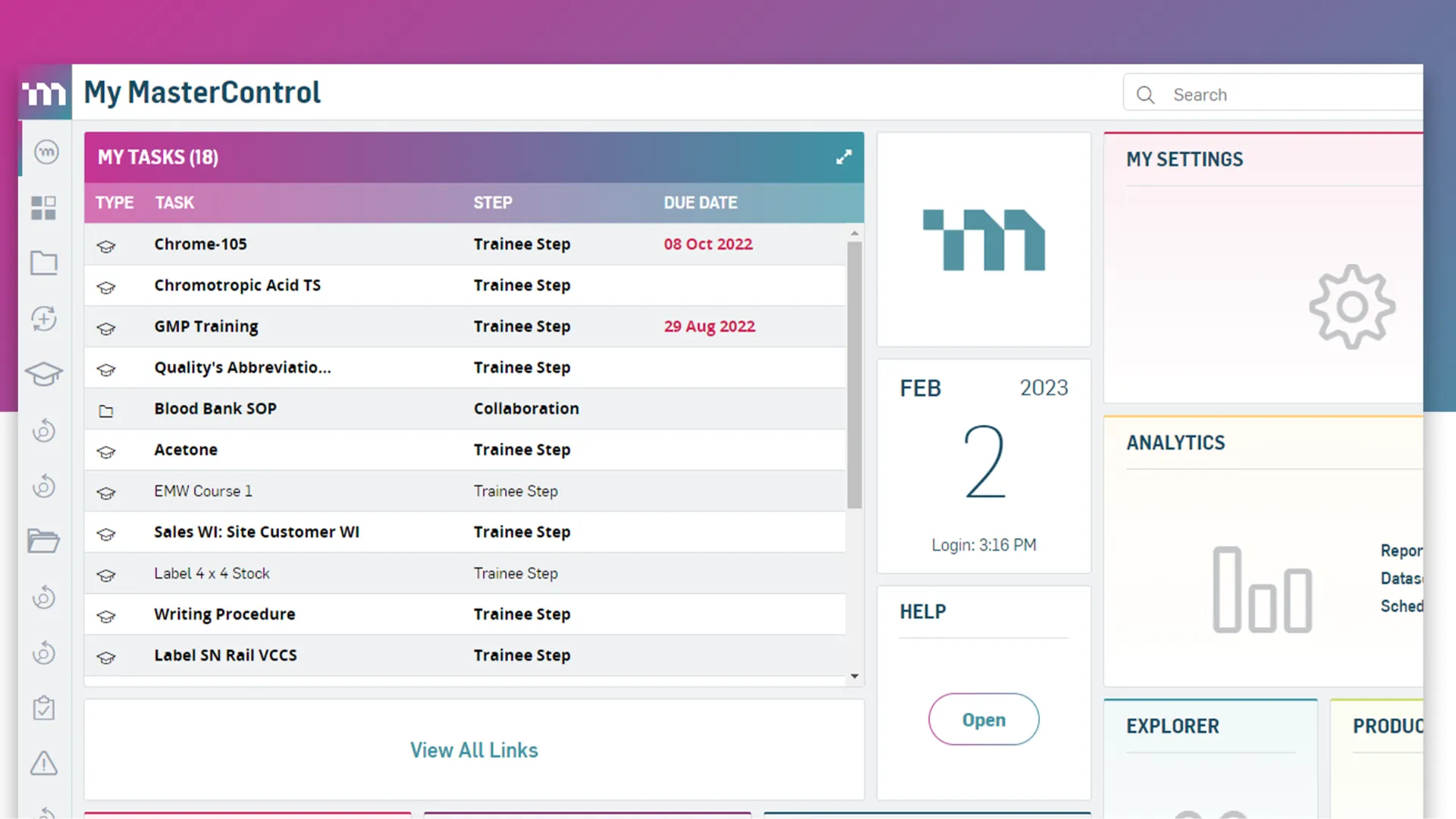Screen dimensions: 1456x819
Task: Click the MasterControl logo in top-left corner
Action: pyautogui.click(x=45, y=93)
